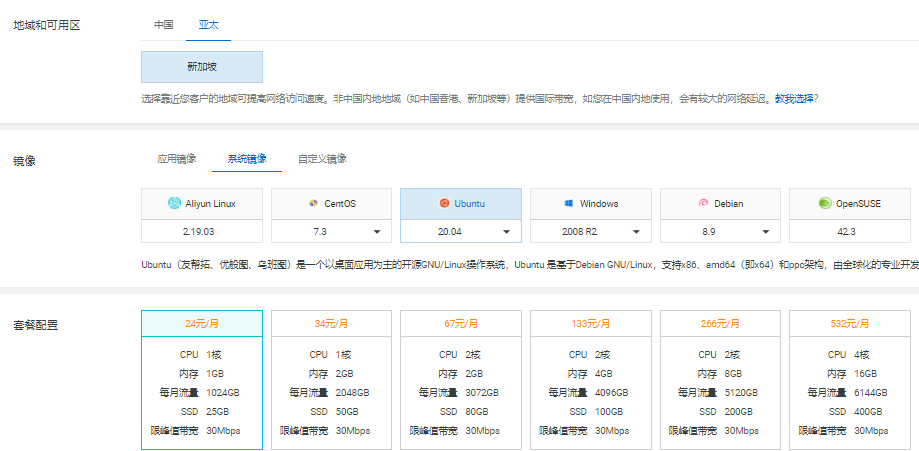Click the Aliyun Linux 2.19.03 version field
This screenshot has height=451, width=919.
pos(202,231)
